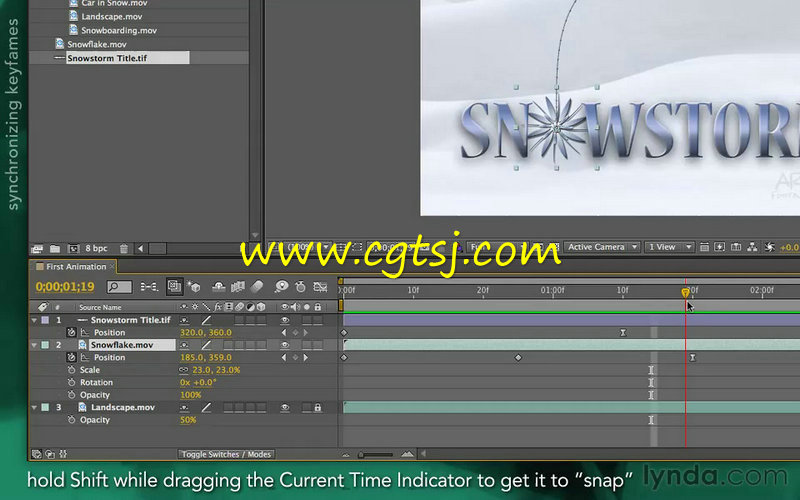This screenshot has width=800, height=500.
Task: Hide the Snowflake.mov layer
Action: pyautogui.click(x=285, y=345)
